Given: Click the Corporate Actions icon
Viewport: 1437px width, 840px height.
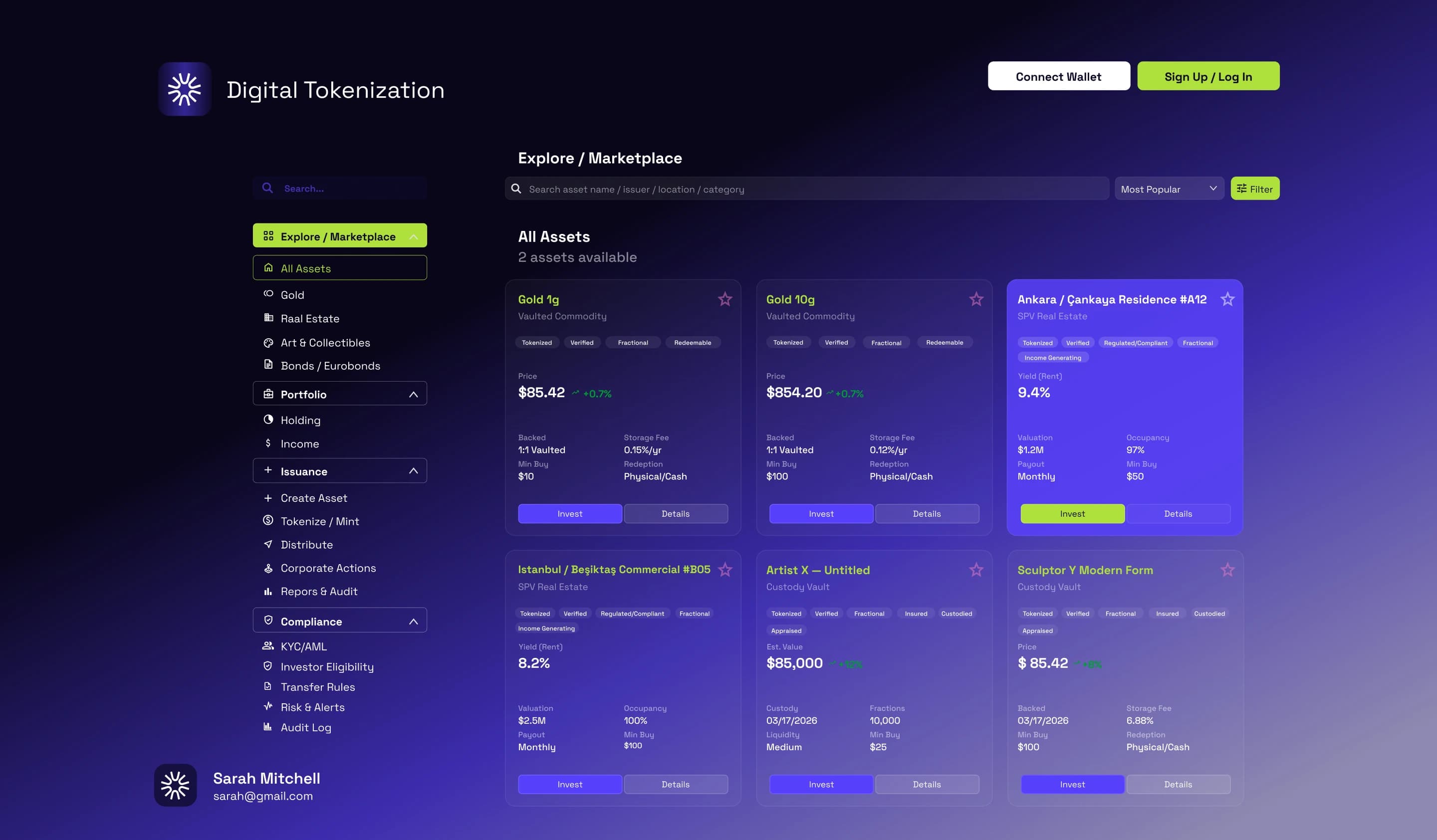Looking at the screenshot, I should tap(268, 568).
